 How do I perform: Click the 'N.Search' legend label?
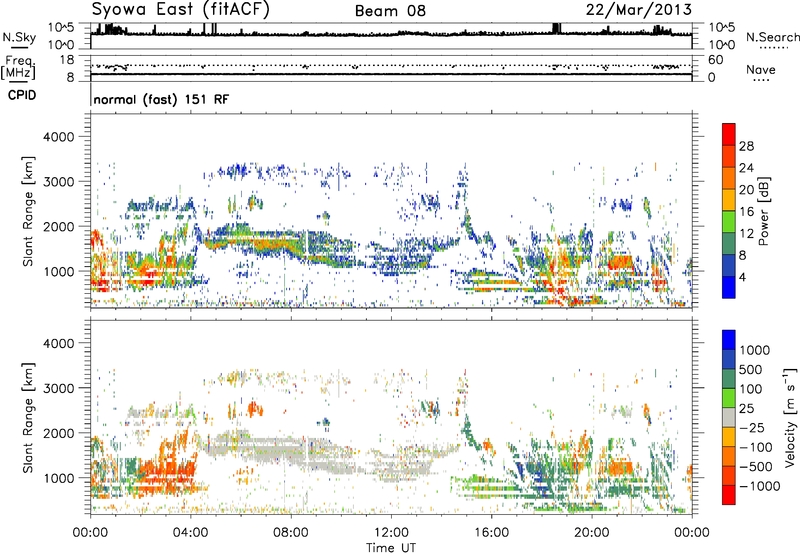click(773, 37)
